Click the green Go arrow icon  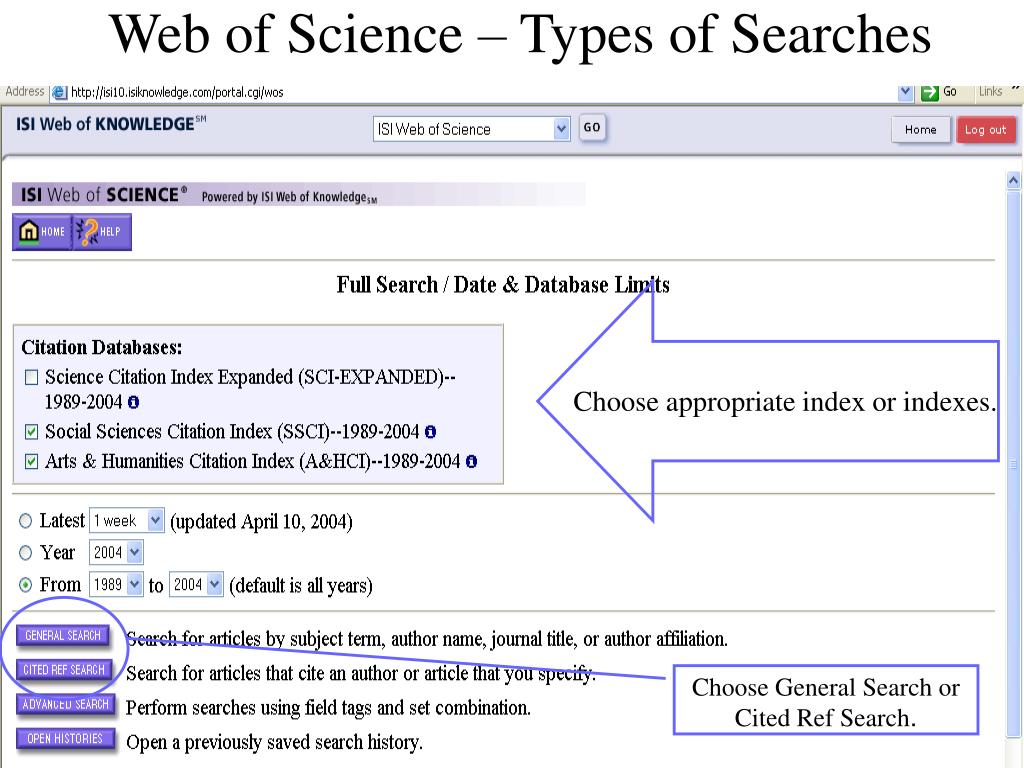point(929,93)
